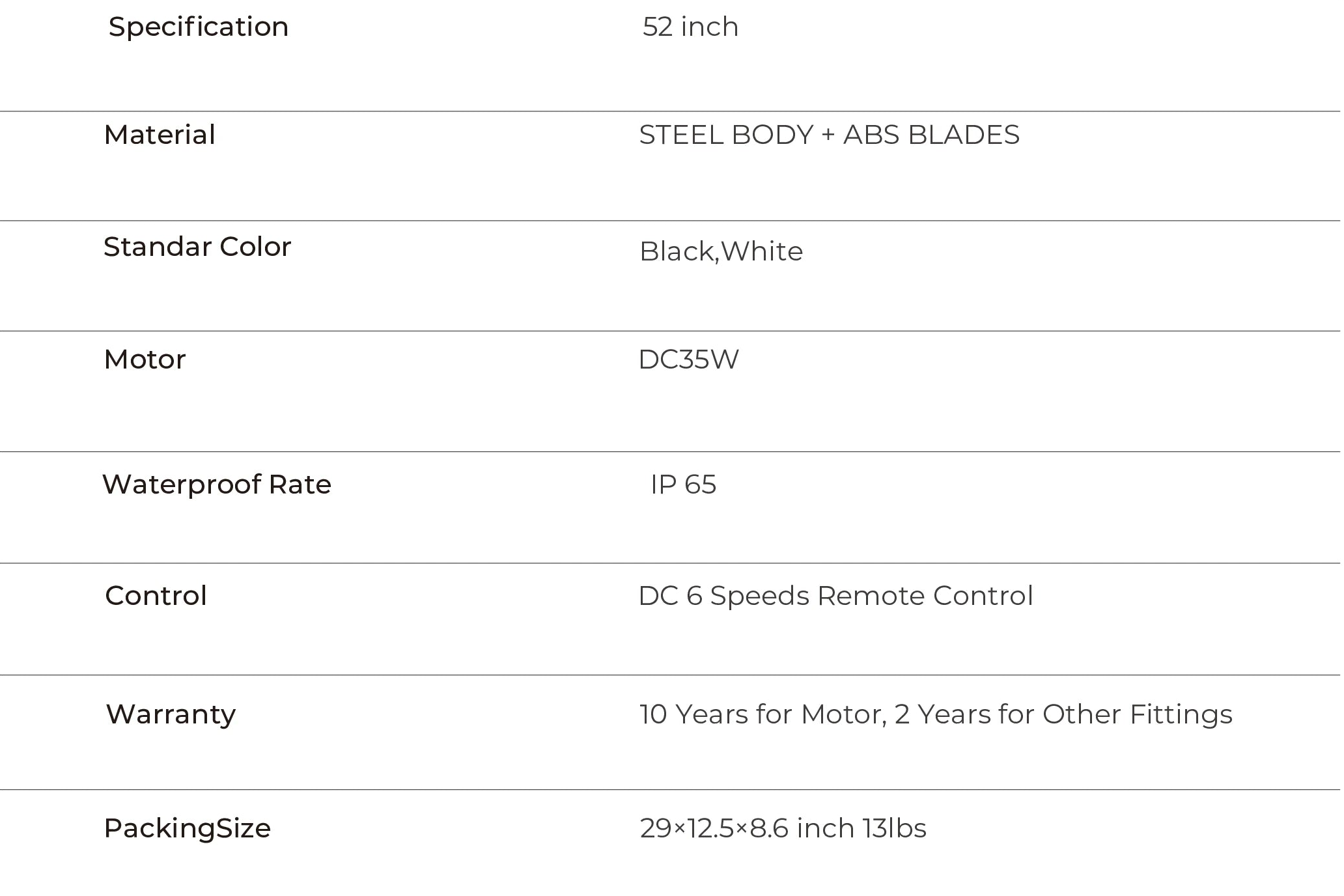Click the 10 Years for Motor text

762,715
